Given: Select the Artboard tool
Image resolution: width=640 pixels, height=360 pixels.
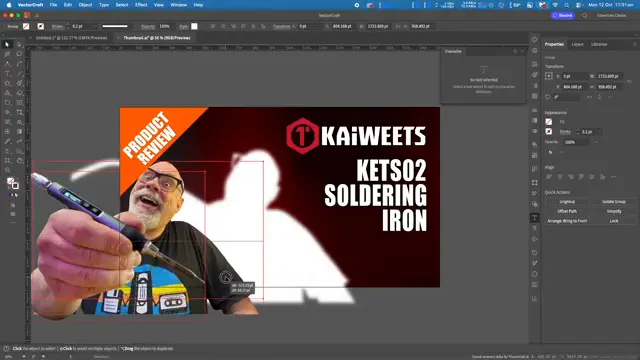Looking at the screenshot, I should pyautogui.click(x=7, y=161).
